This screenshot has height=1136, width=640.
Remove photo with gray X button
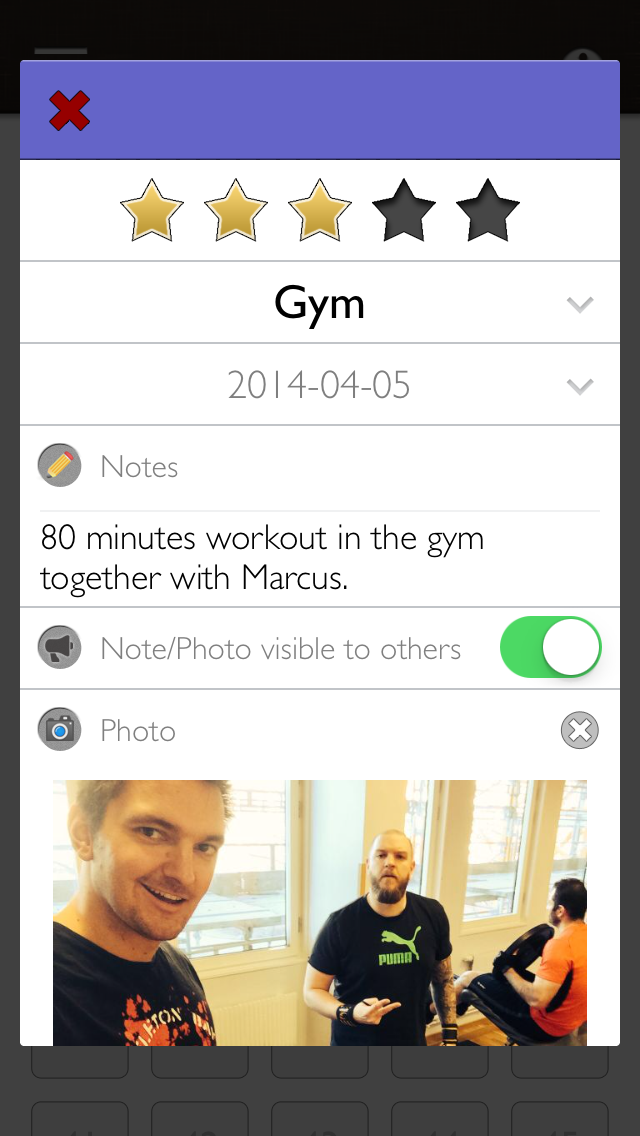click(x=580, y=730)
